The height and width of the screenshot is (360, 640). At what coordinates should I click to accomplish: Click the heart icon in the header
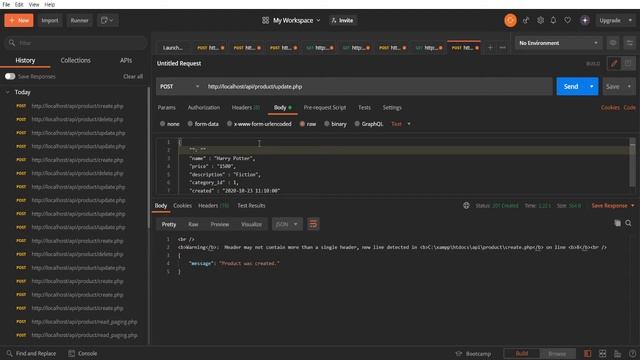[568, 20]
